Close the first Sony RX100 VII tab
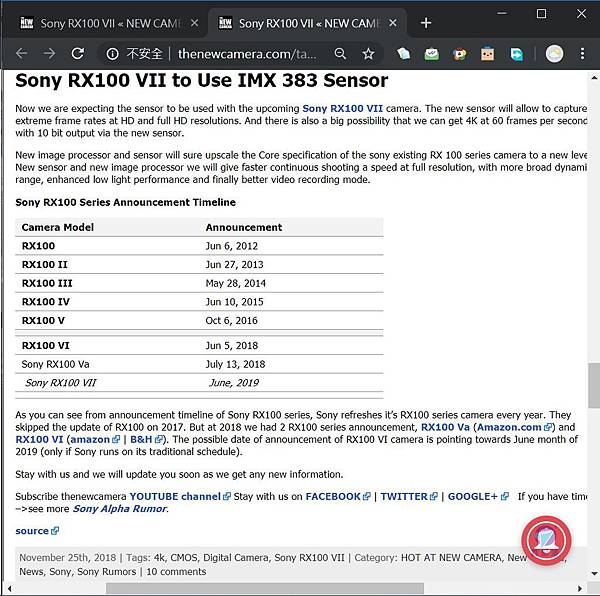600x596 pixels. pyautogui.click(x=194, y=23)
